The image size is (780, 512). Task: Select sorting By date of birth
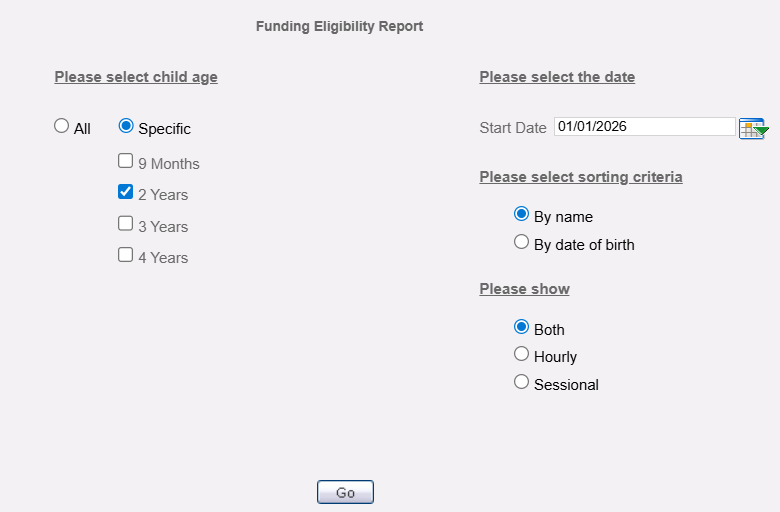[x=521, y=242]
